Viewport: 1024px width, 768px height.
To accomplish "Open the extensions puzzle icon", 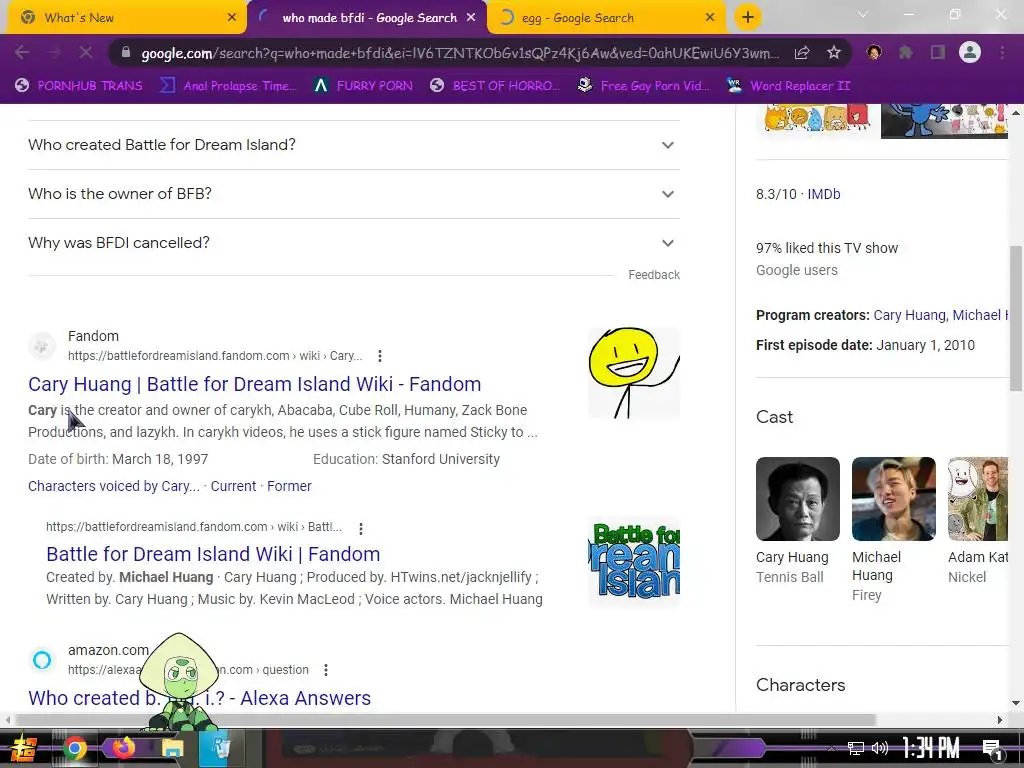I will point(906,52).
